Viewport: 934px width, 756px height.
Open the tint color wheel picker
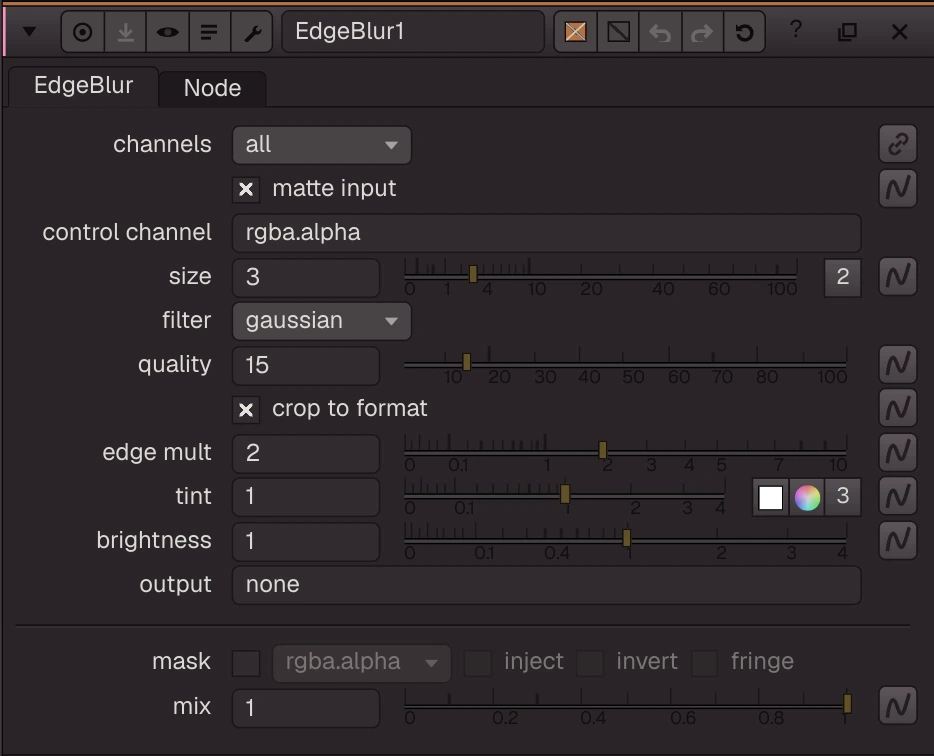807,497
